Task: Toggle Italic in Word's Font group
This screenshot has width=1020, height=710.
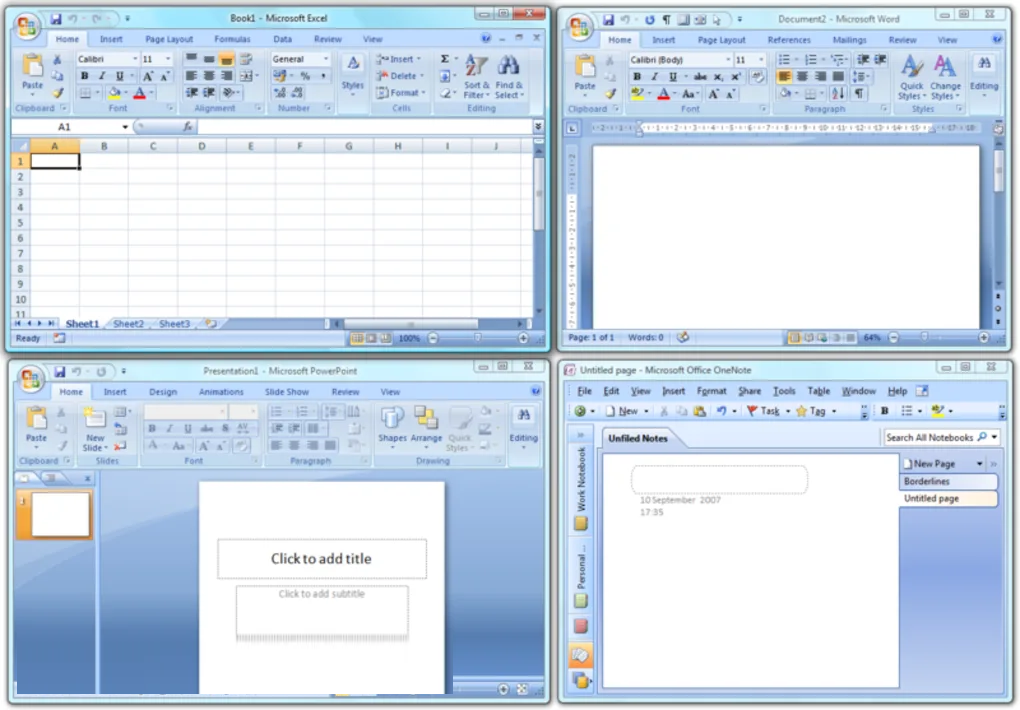Action: [654, 77]
